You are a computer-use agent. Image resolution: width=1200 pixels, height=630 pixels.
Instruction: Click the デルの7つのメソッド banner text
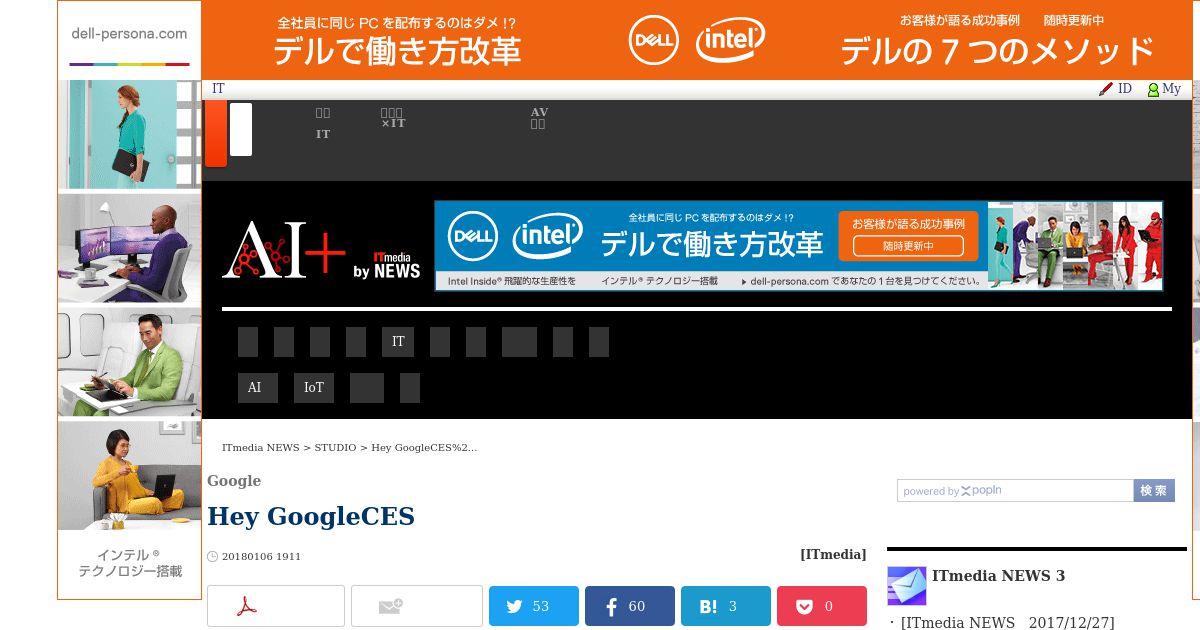click(997, 51)
